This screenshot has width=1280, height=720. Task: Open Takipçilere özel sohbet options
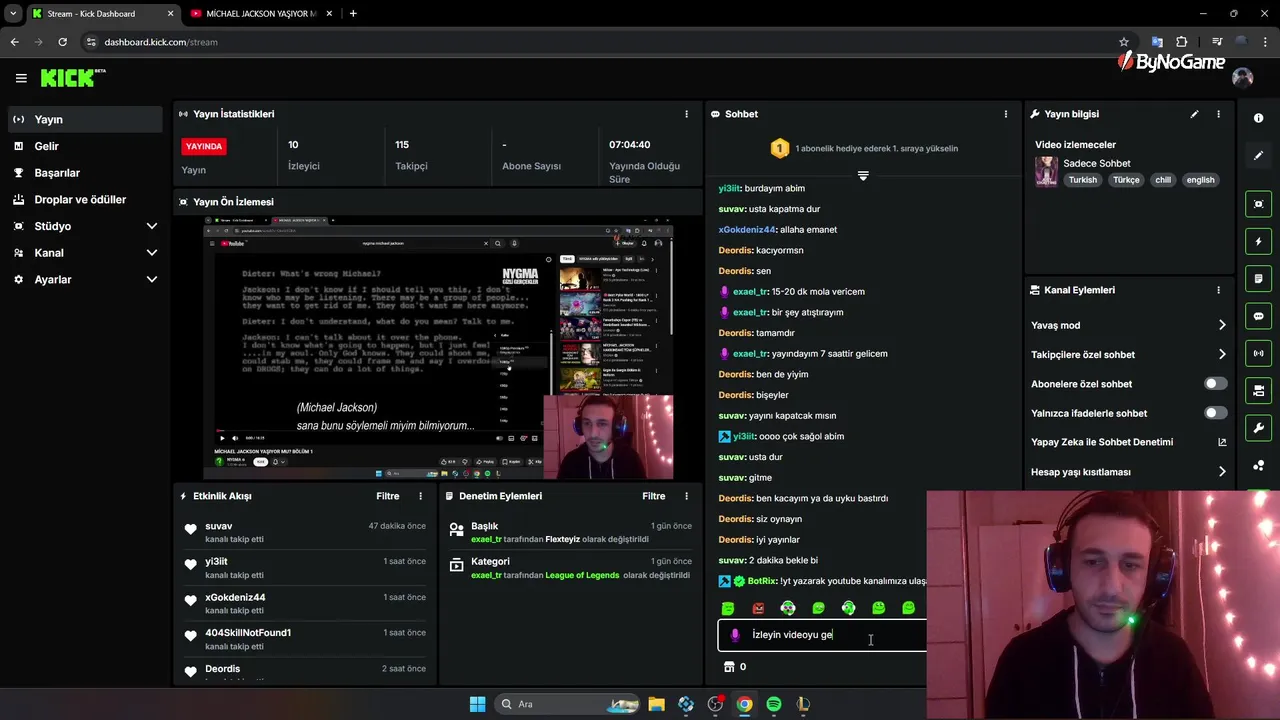pos(1129,354)
